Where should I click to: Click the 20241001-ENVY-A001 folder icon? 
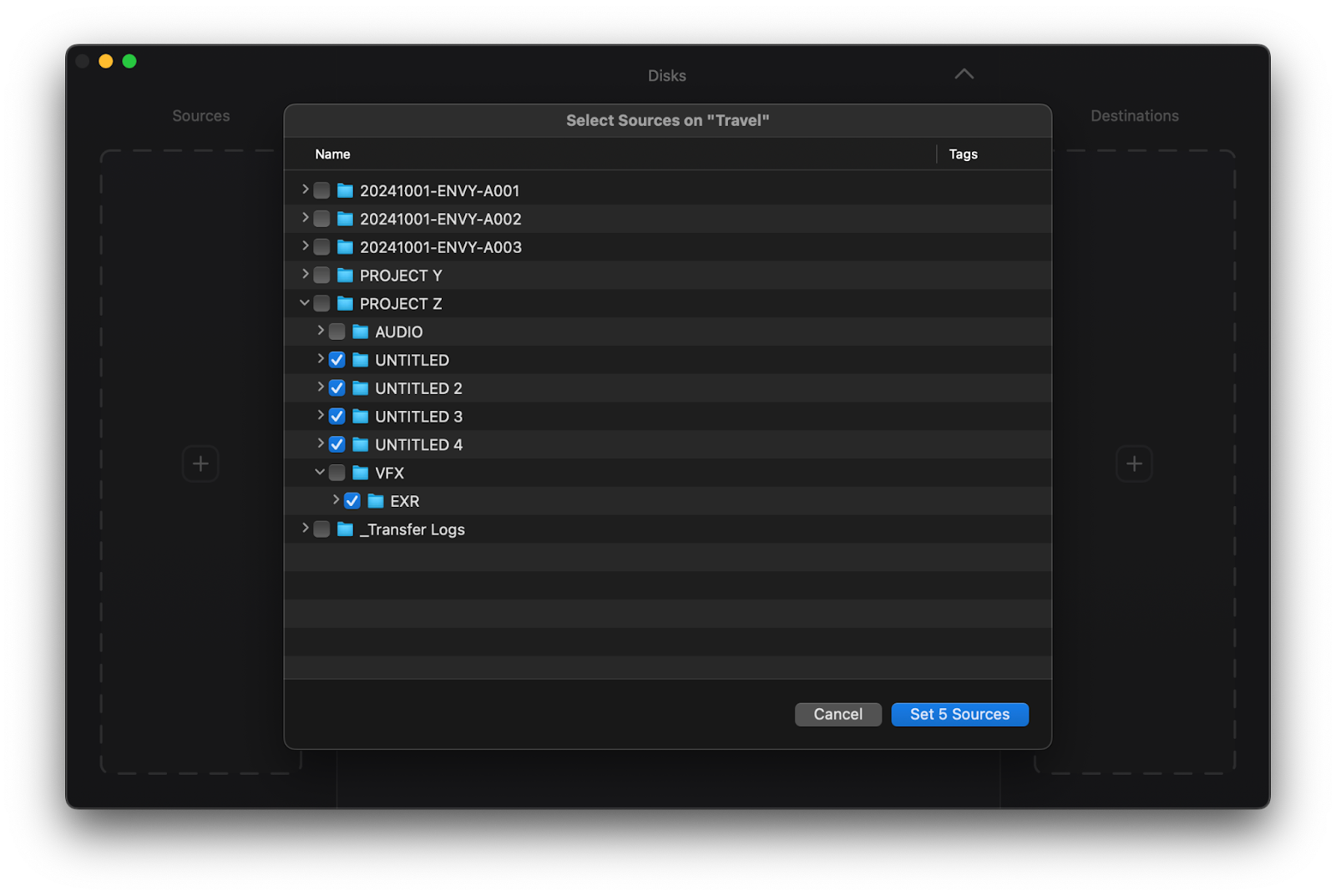point(345,191)
